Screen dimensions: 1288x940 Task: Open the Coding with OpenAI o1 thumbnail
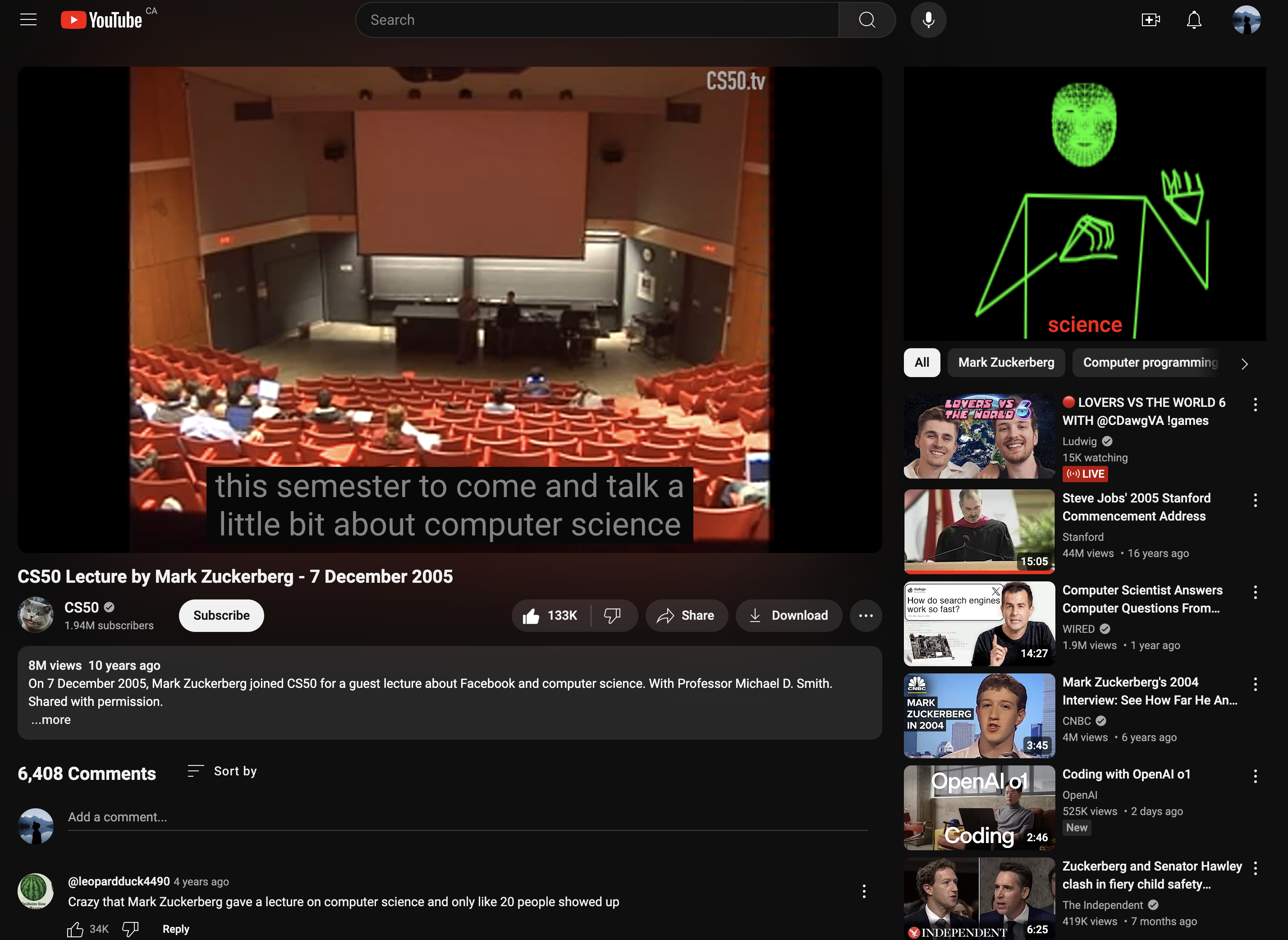(x=979, y=808)
